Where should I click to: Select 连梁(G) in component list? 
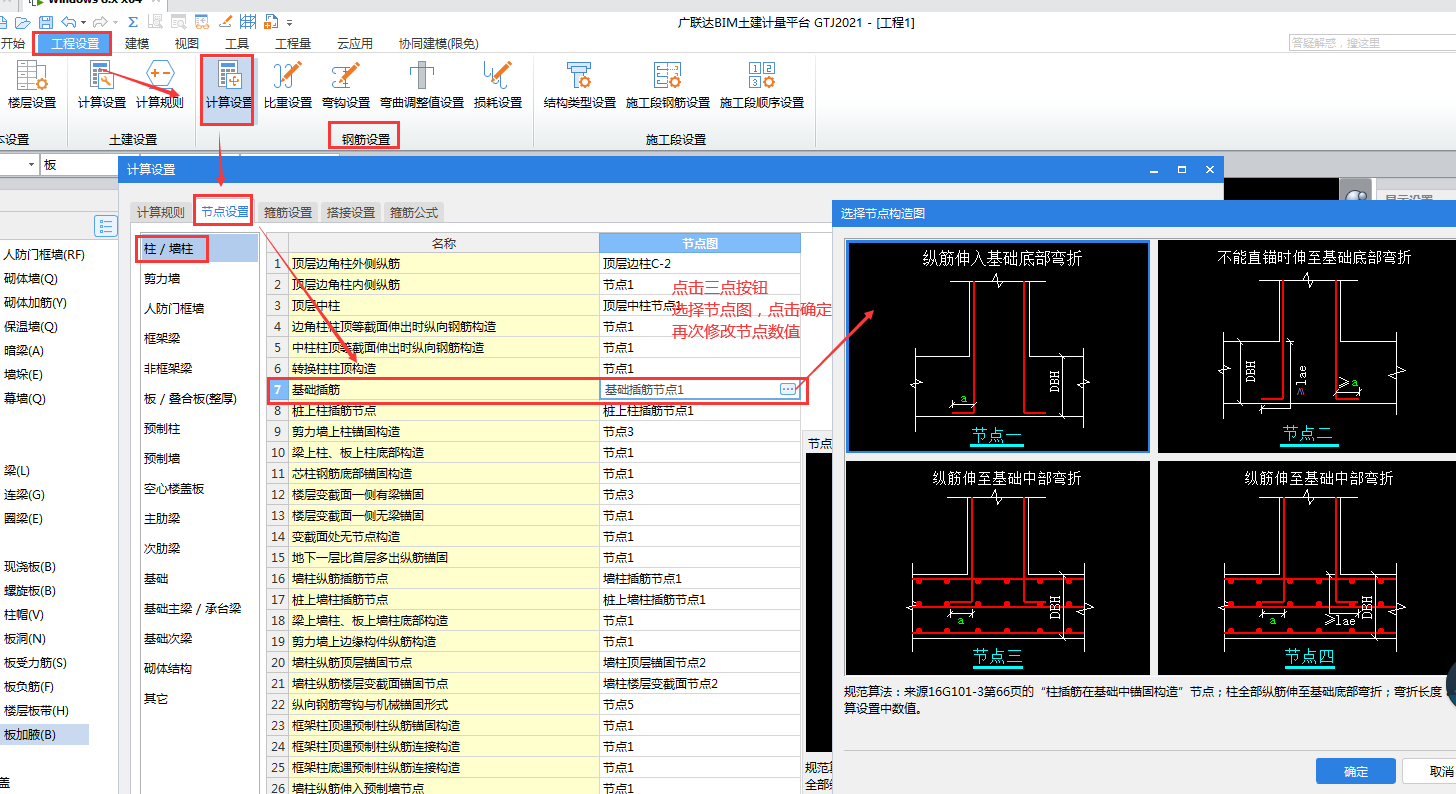pos(24,495)
